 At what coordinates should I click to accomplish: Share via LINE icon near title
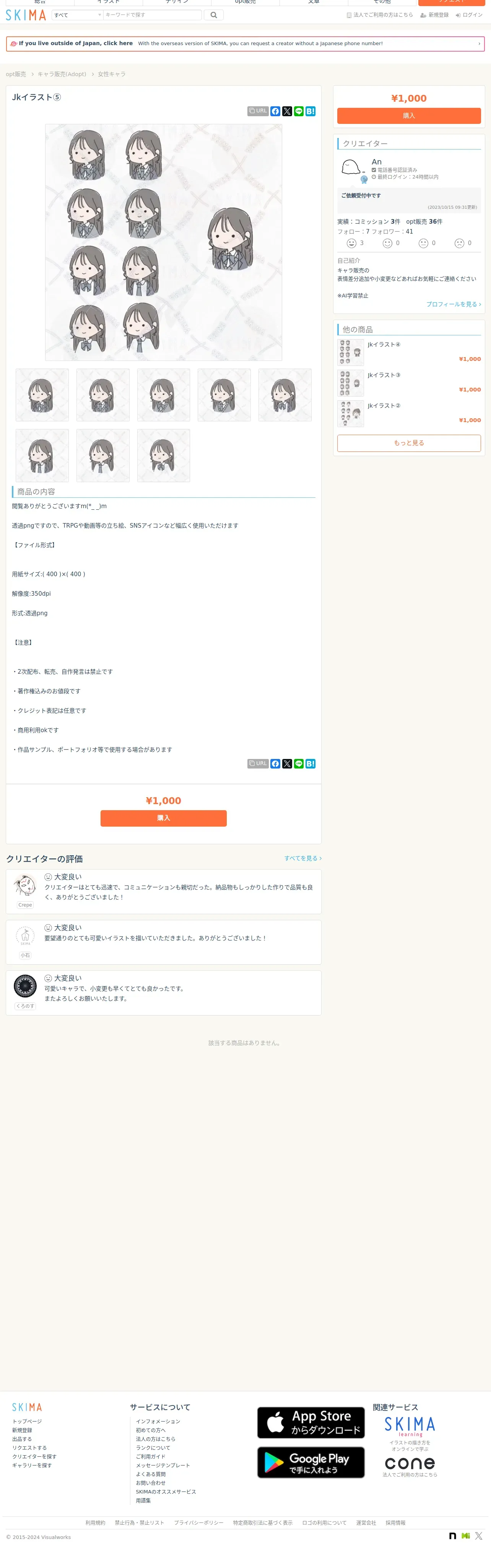click(299, 111)
